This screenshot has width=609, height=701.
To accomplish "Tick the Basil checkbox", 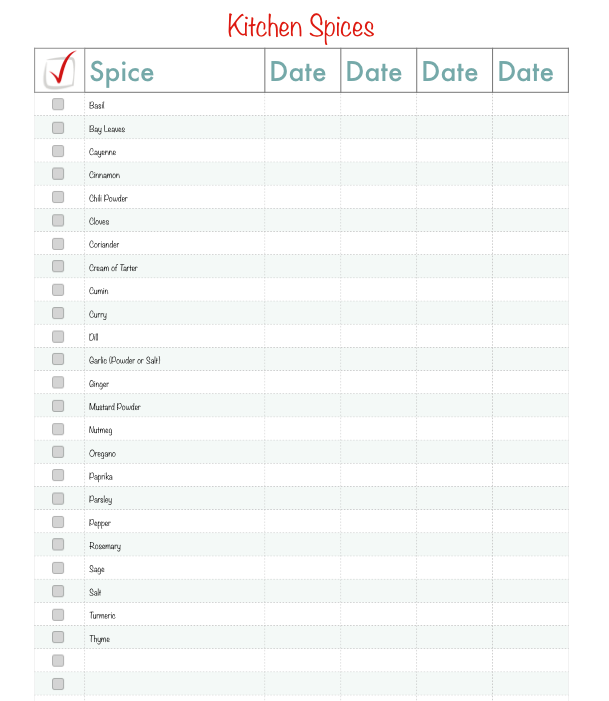I will (x=58, y=104).
